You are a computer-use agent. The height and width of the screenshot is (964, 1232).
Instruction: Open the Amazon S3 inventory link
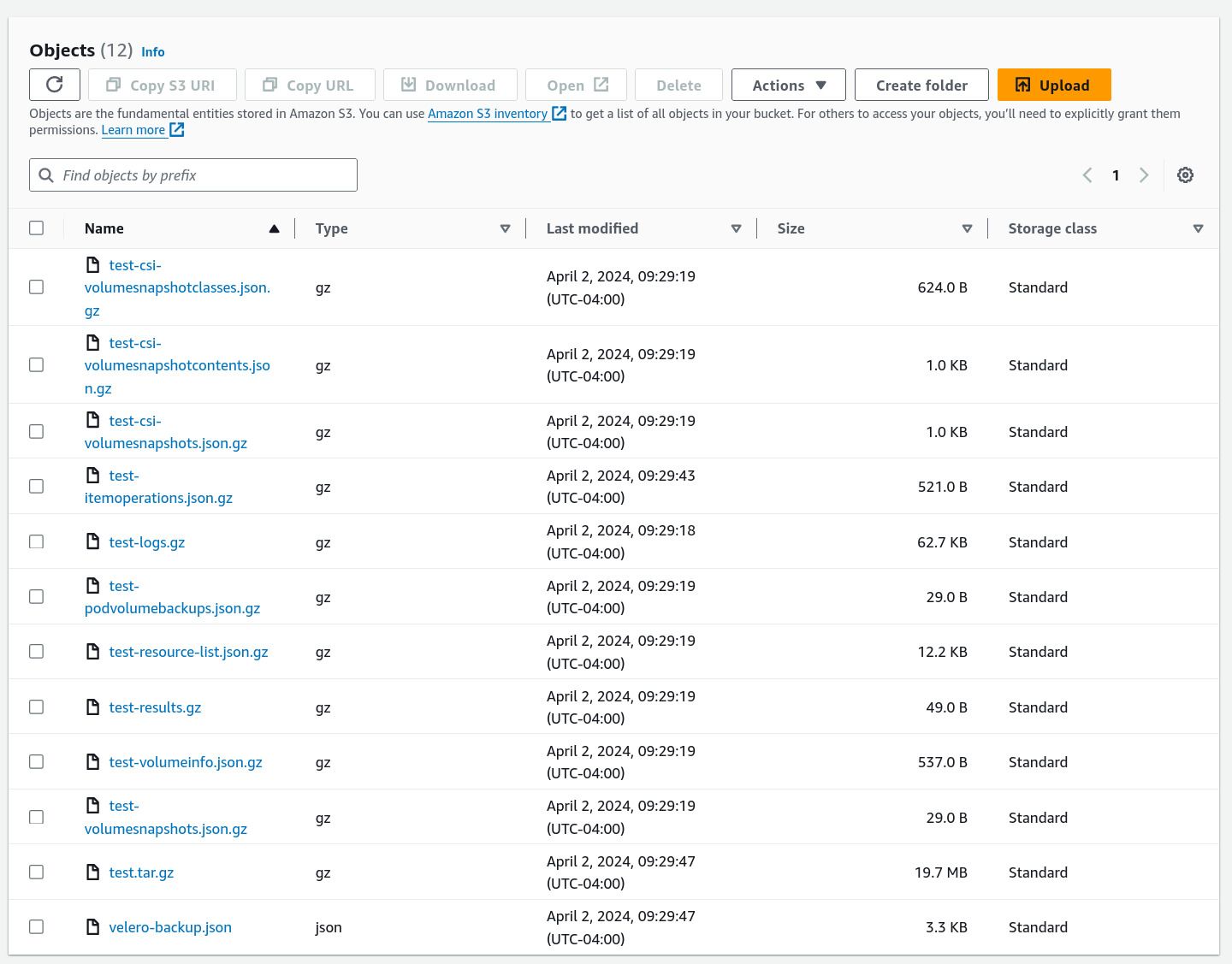click(488, 113)
